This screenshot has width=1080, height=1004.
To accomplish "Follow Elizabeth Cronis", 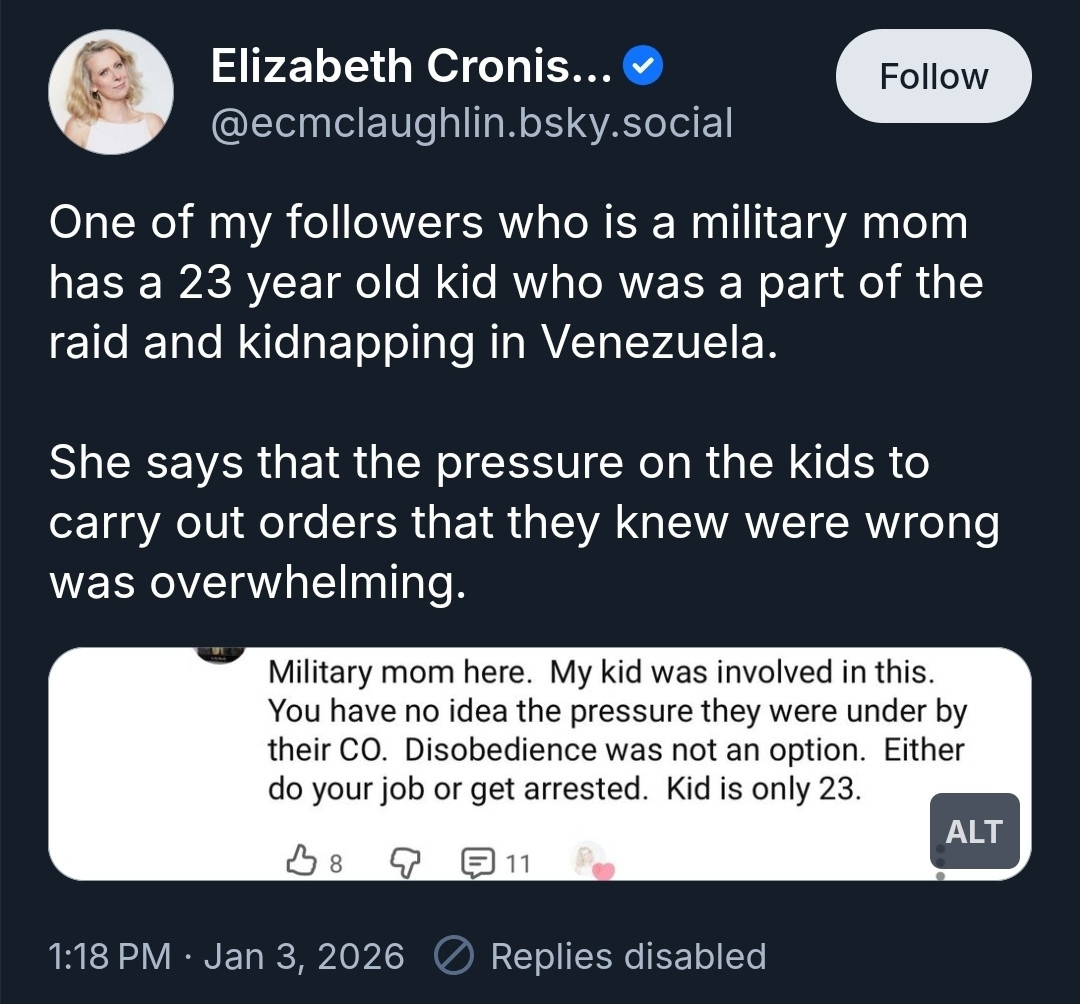I will tap(933, 77).
